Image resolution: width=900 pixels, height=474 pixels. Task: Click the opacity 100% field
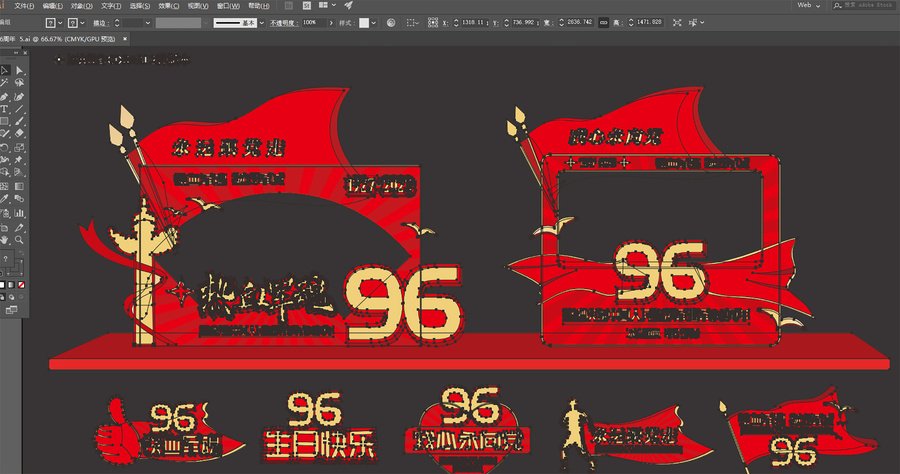click(314, 23)
